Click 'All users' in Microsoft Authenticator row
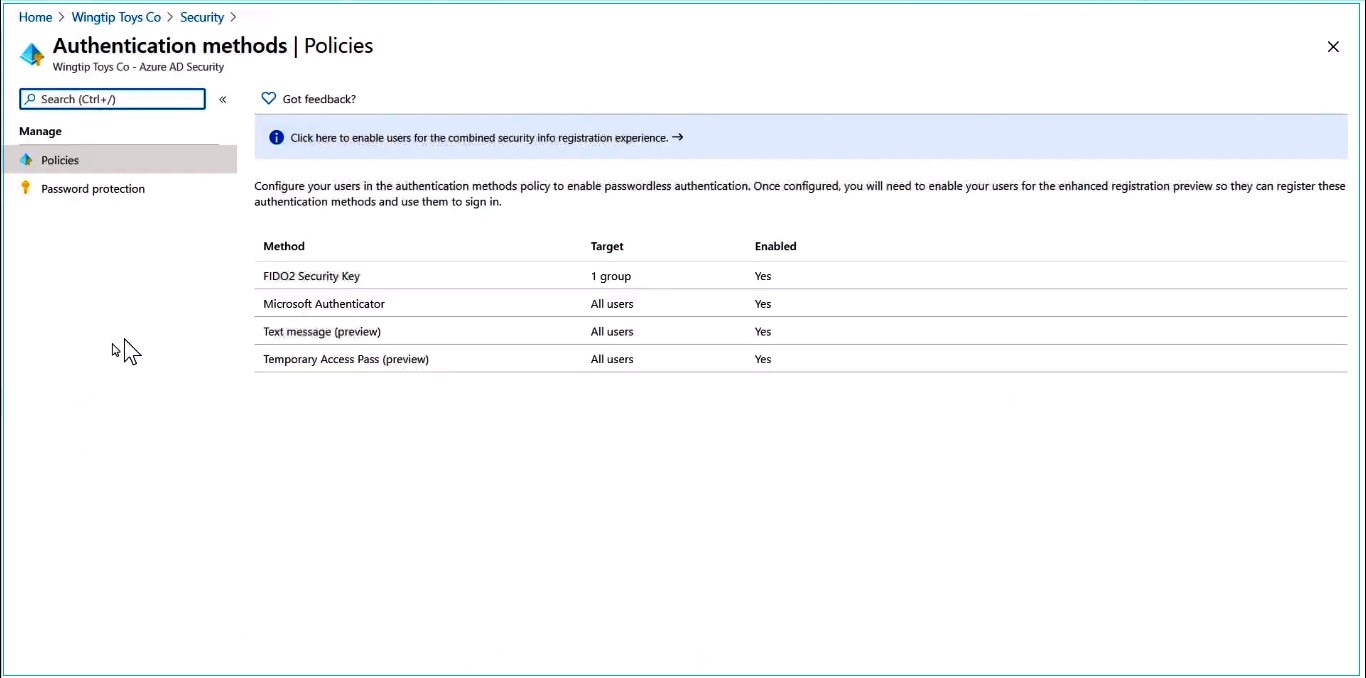The height and width of the screenshot is (678, 1366). 612,304
